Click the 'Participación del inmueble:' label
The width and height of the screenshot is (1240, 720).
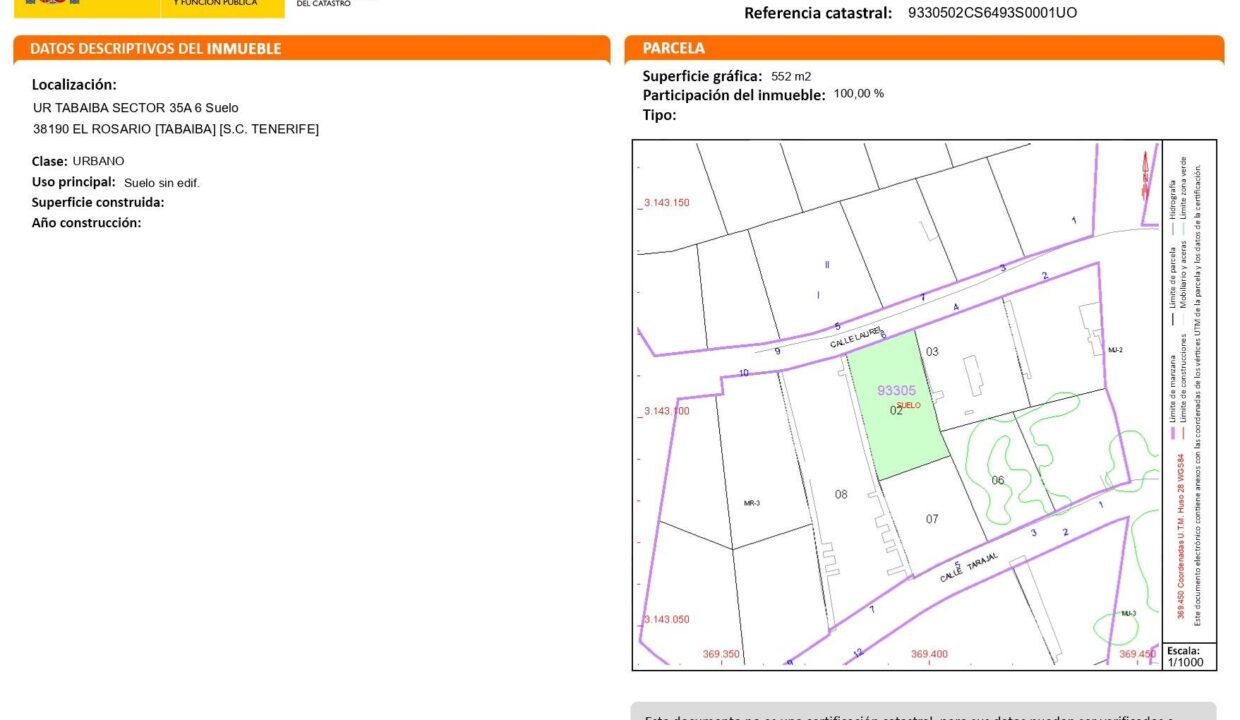[734, 95]
